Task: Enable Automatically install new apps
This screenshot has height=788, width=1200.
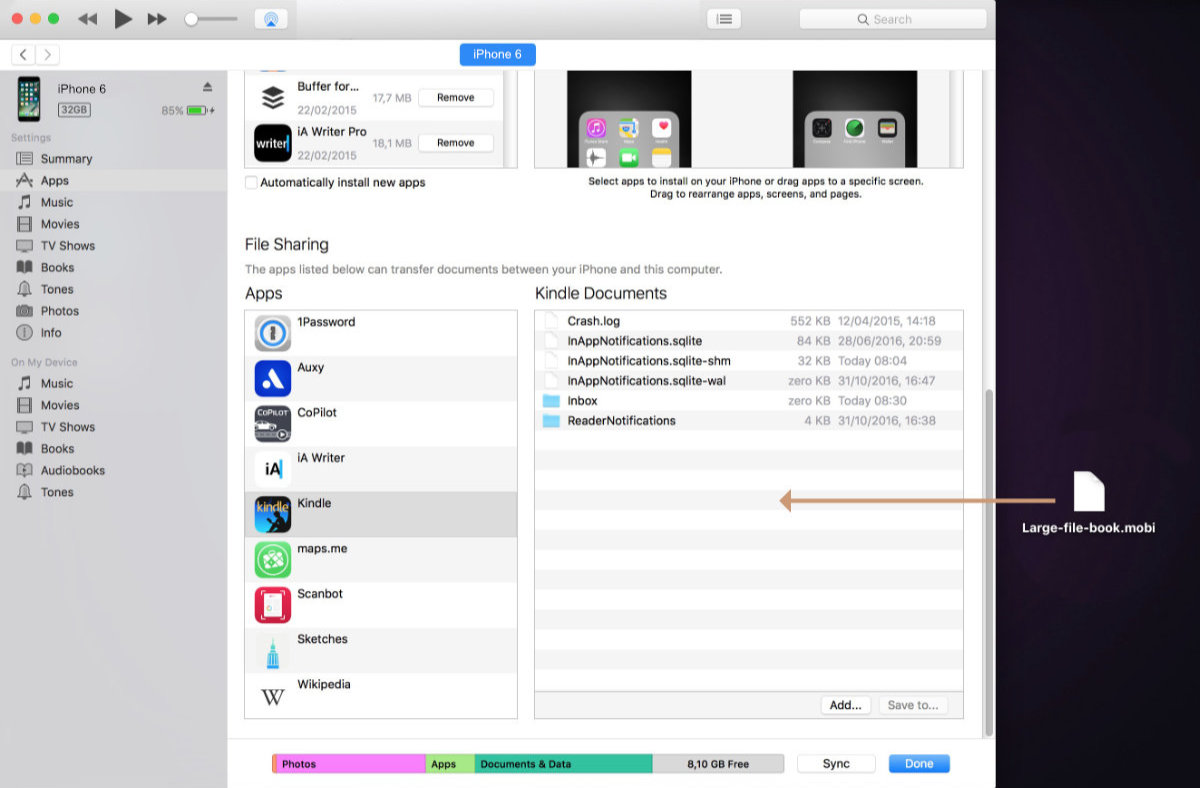Action: 251,182
